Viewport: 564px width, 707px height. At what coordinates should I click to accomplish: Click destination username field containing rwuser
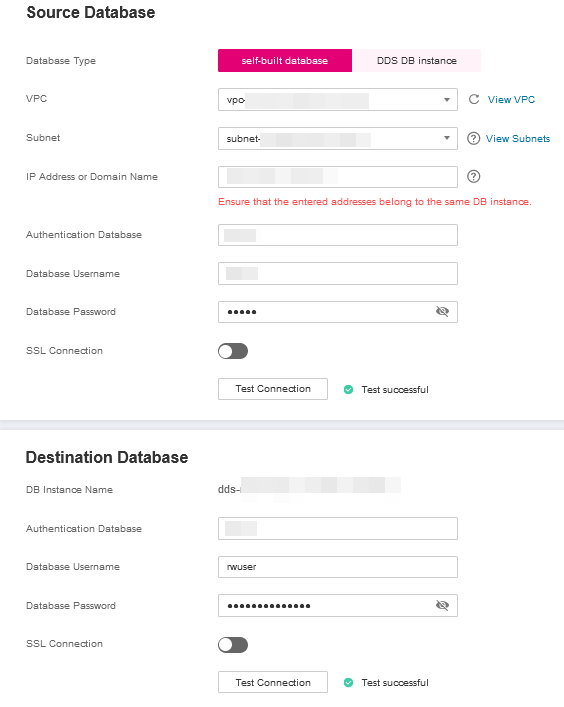[338, 567]
